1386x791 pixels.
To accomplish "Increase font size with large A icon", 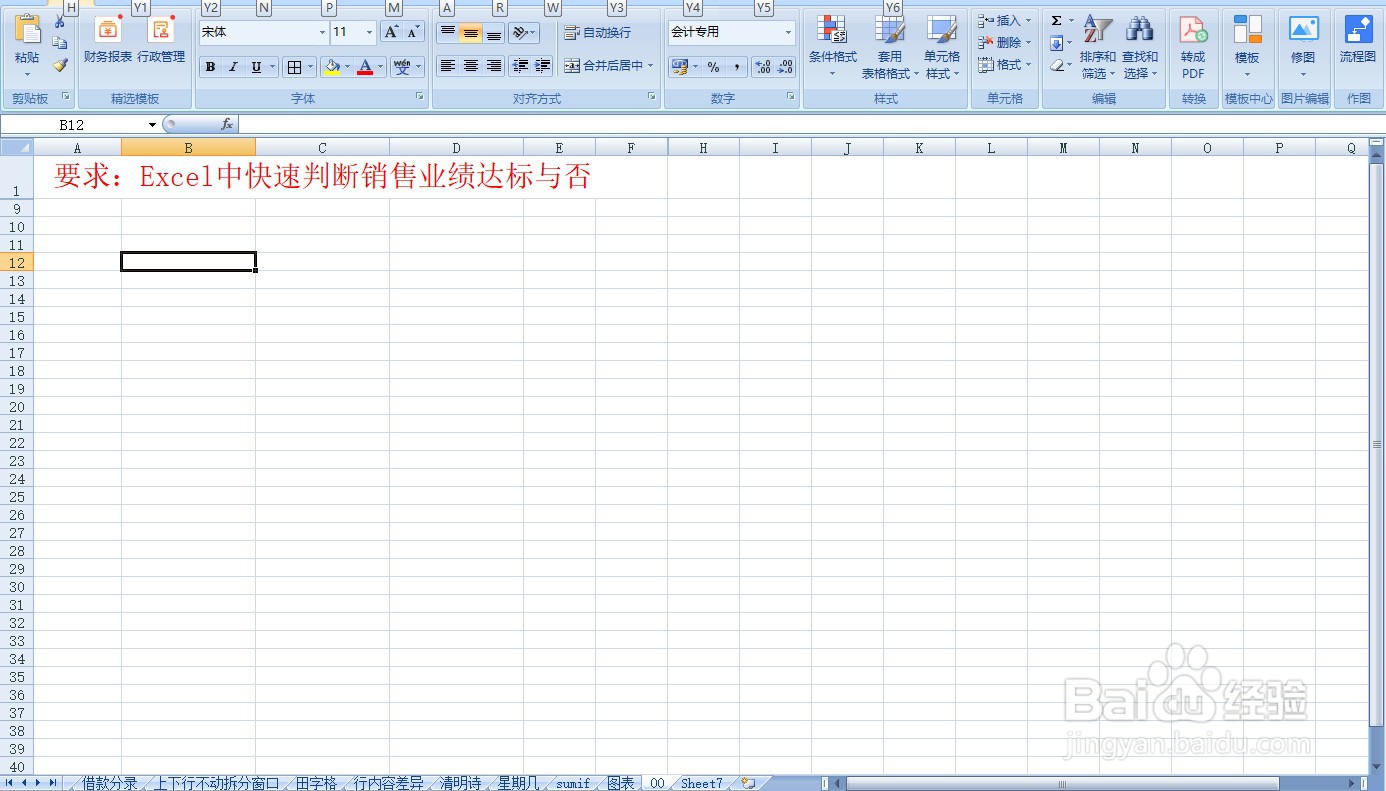I will (x=391, y=32).
